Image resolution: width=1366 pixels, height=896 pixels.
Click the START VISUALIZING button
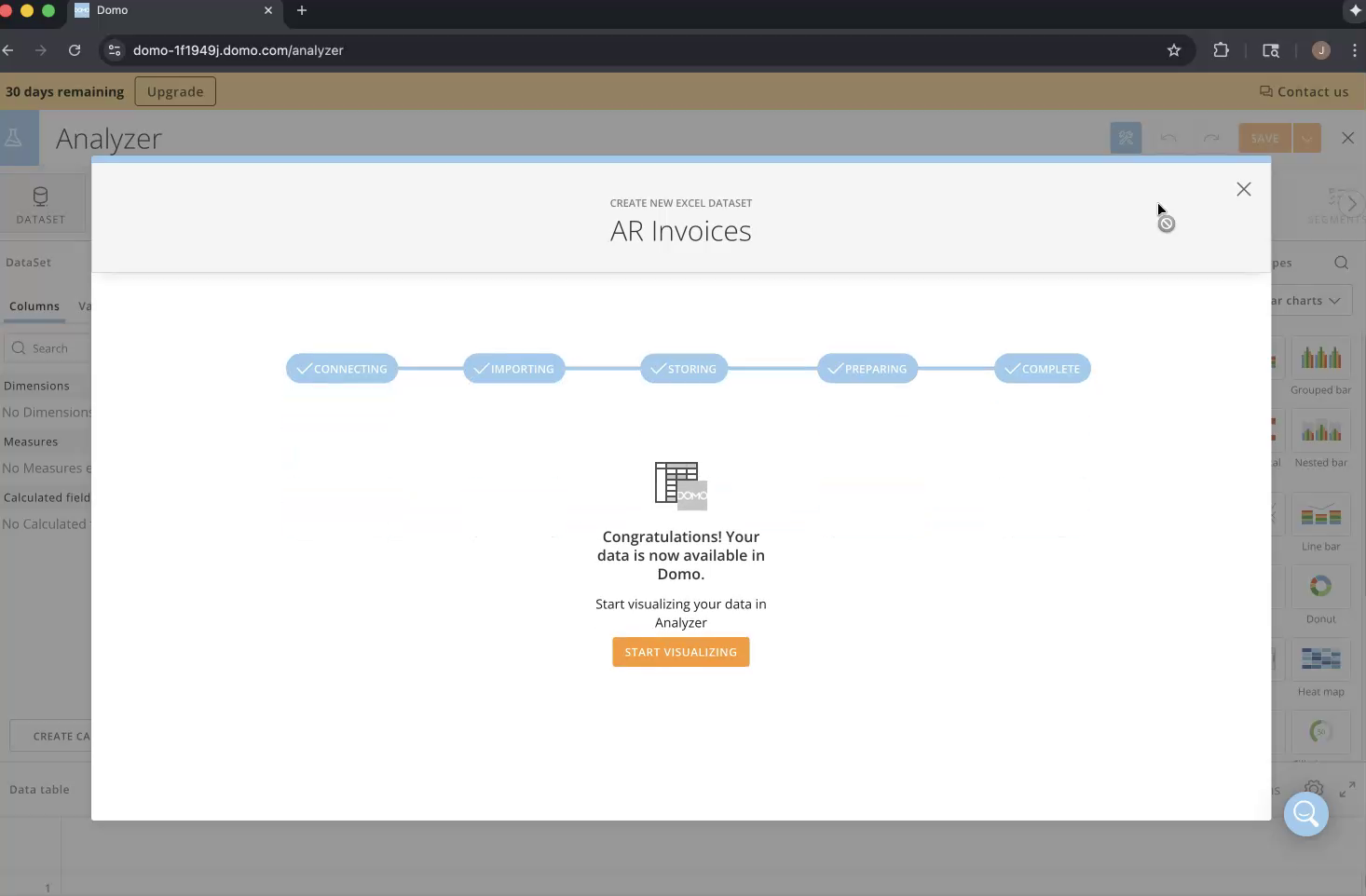[680, 652]
